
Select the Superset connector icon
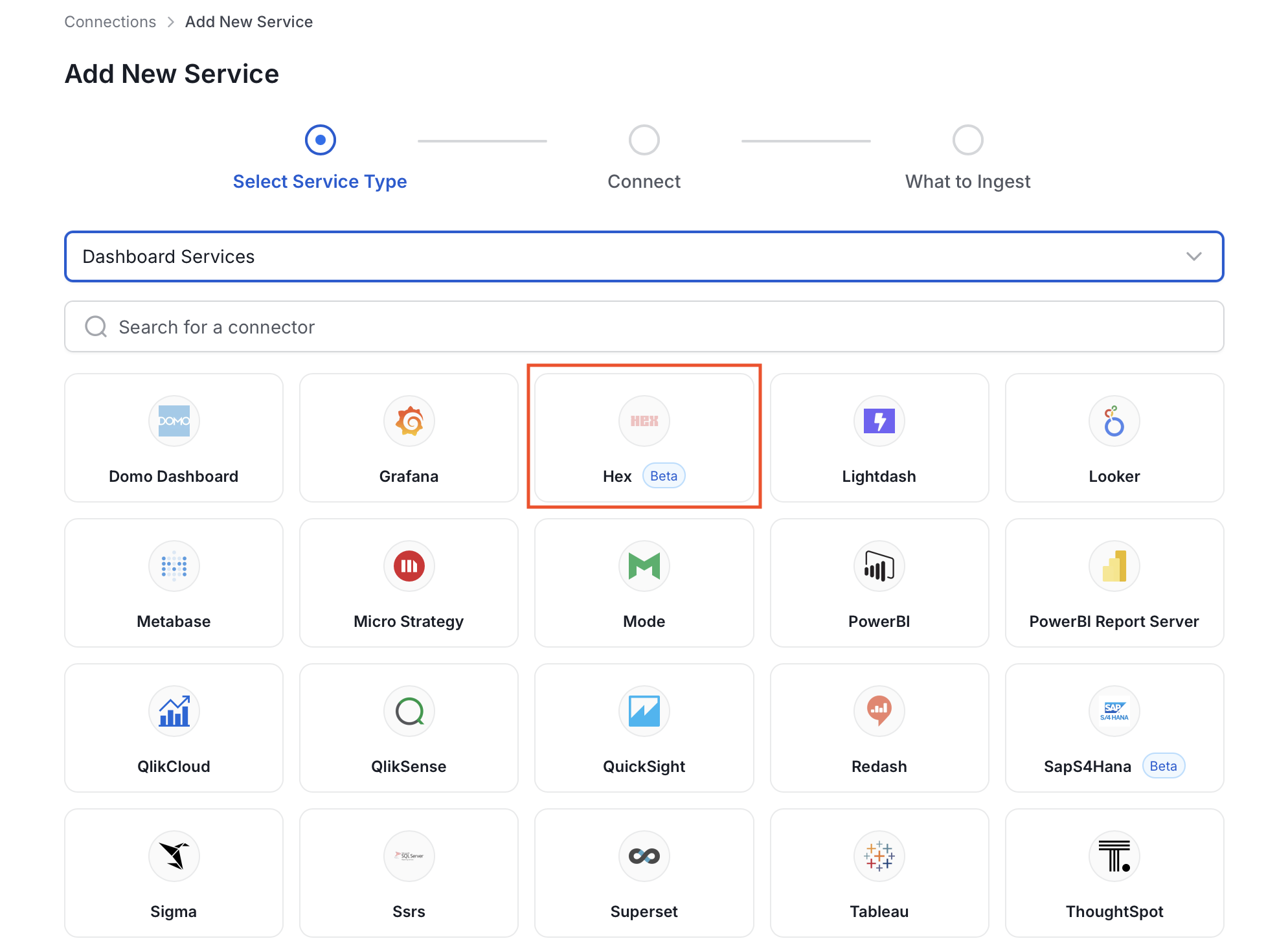point(644,856)
